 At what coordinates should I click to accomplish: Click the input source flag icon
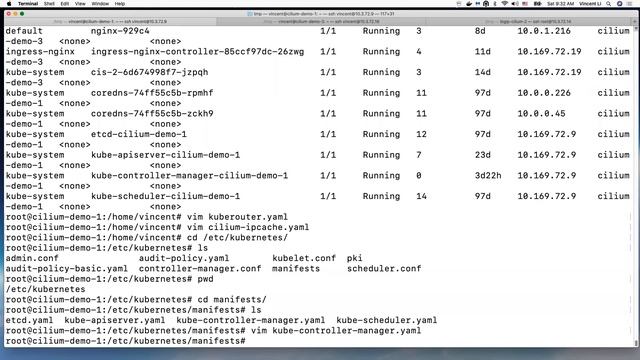point(525,4)
